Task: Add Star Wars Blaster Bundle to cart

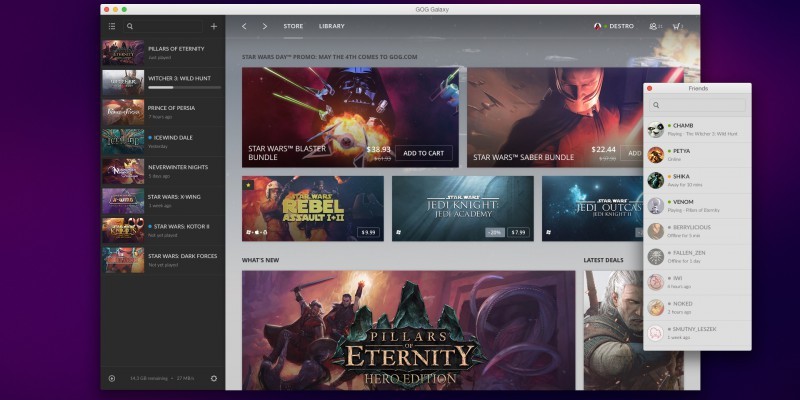Action: (423, 153)
